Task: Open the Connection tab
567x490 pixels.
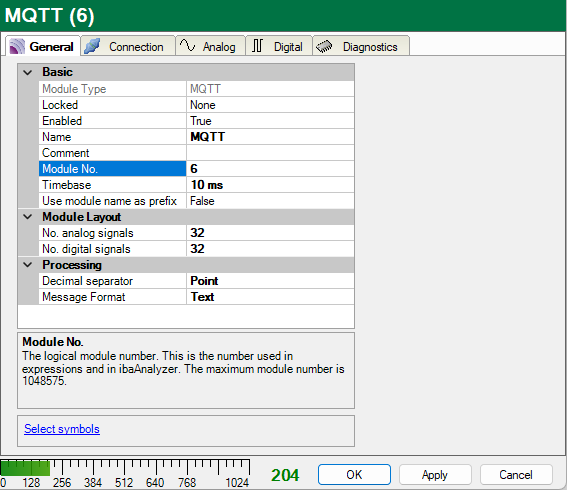Action: [128, 46]
